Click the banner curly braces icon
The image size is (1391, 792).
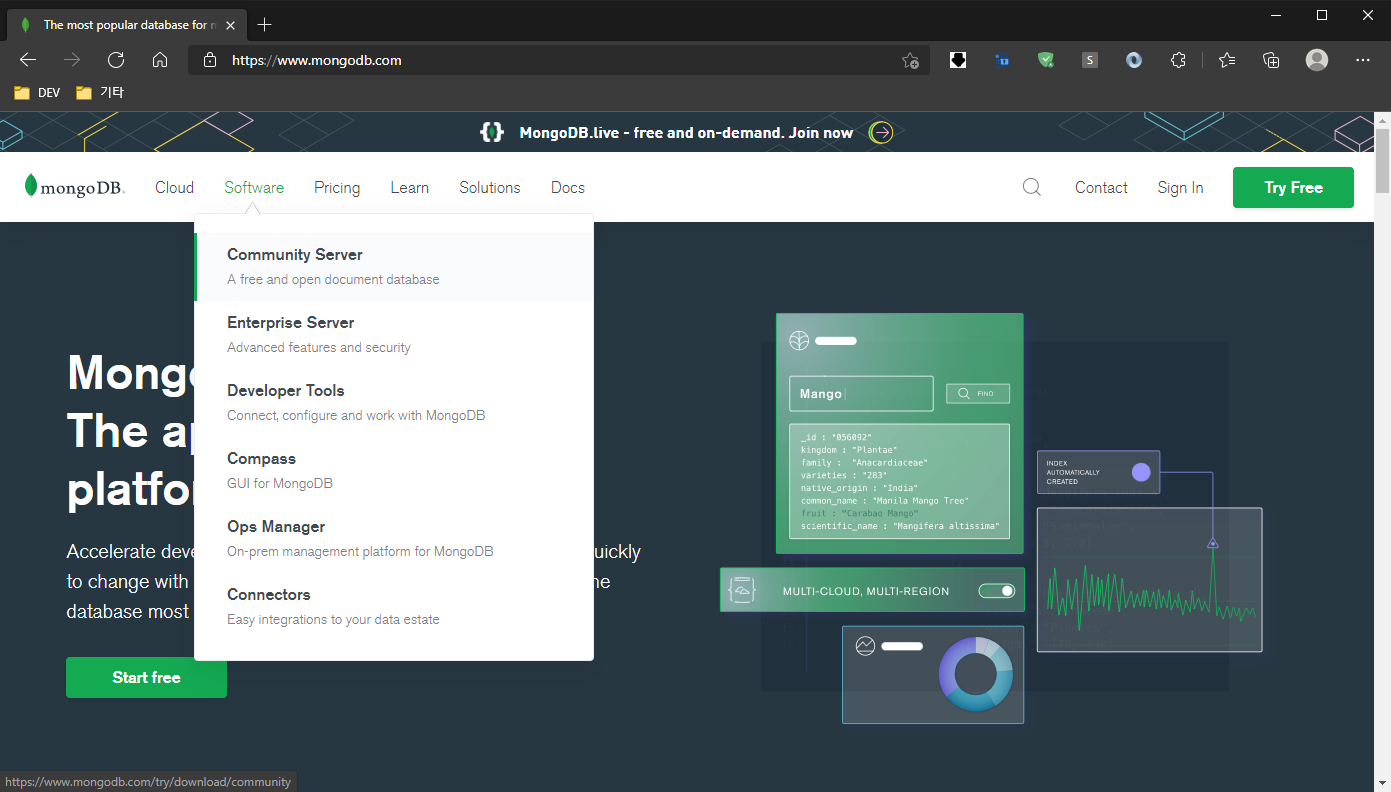click(491, 132)
